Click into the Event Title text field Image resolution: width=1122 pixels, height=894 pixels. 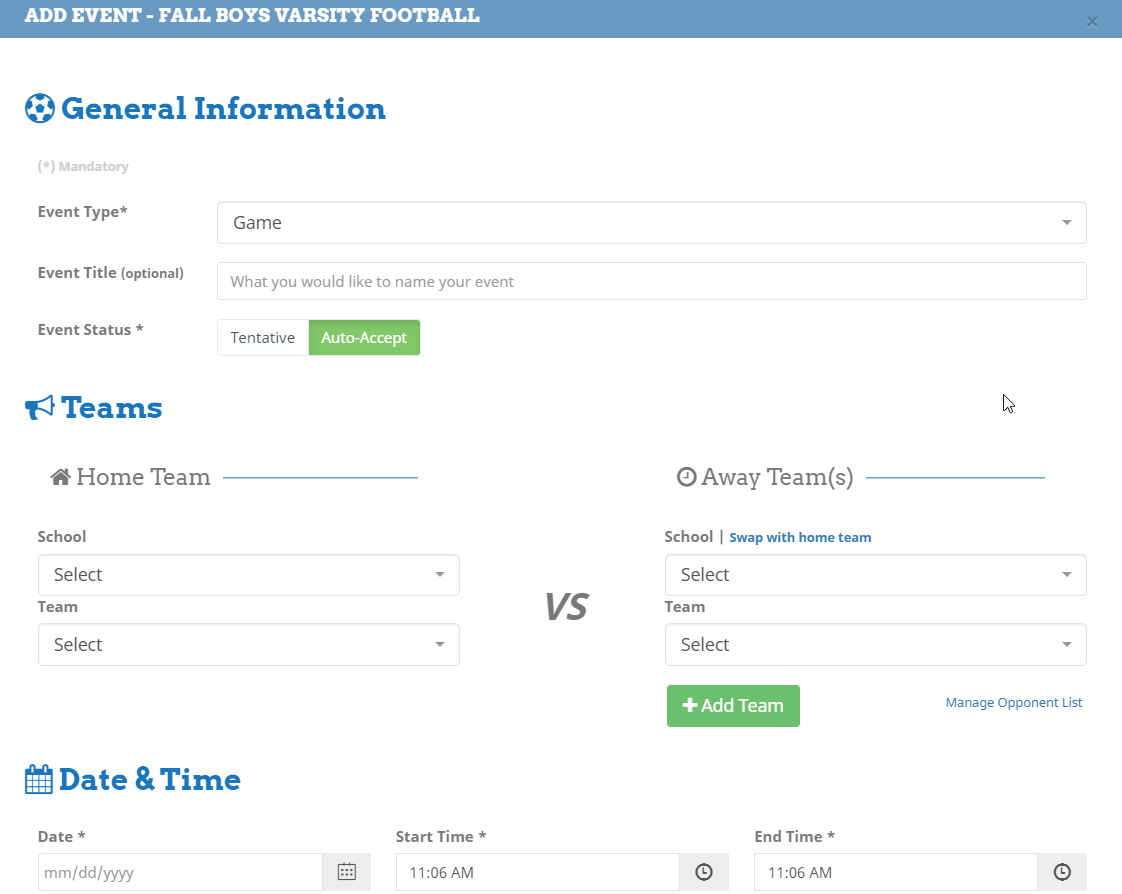[651, 281]
